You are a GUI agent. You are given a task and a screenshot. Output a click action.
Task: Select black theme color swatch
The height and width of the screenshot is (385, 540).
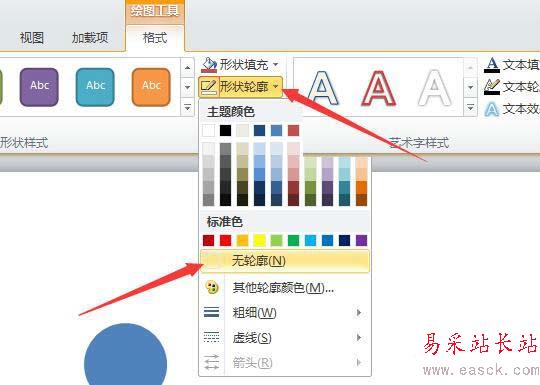226,131
